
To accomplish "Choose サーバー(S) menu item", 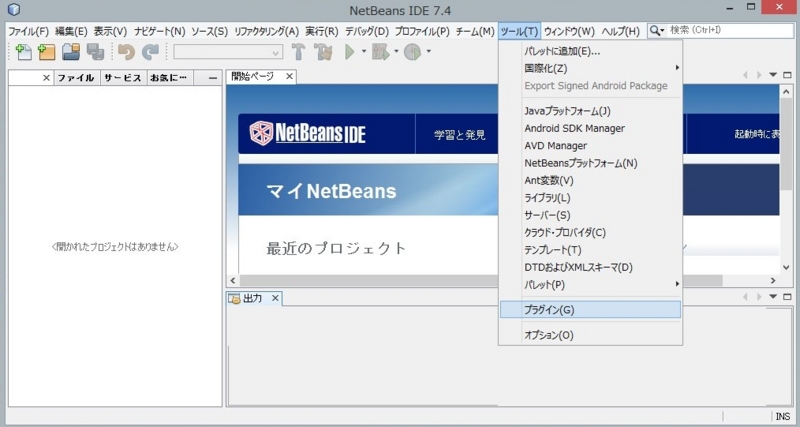I will [x=590, y=215].
